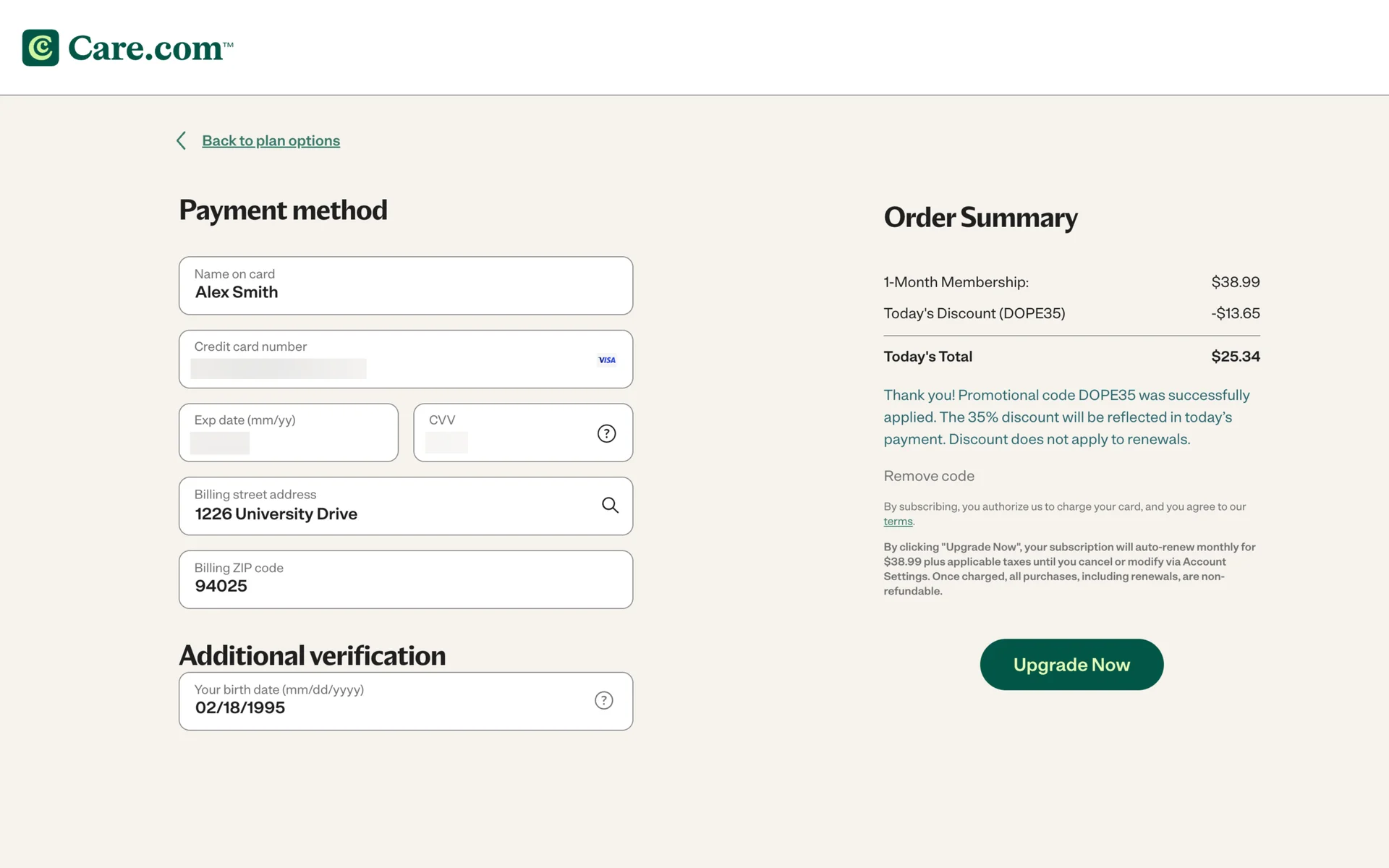Click the Care.com wordmark in the header

coord(150,48)
